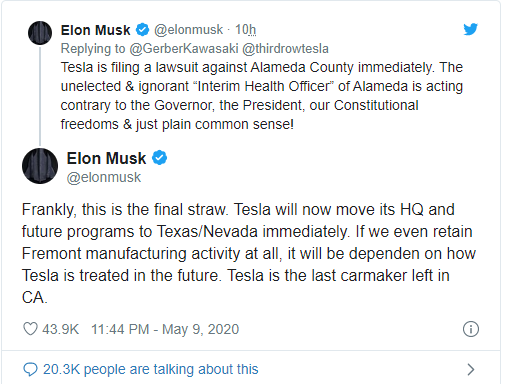Screen dimensions: 506x384
Task: Open @elonmusk handle in replied tweet
Action: click(x=188, y=30)
